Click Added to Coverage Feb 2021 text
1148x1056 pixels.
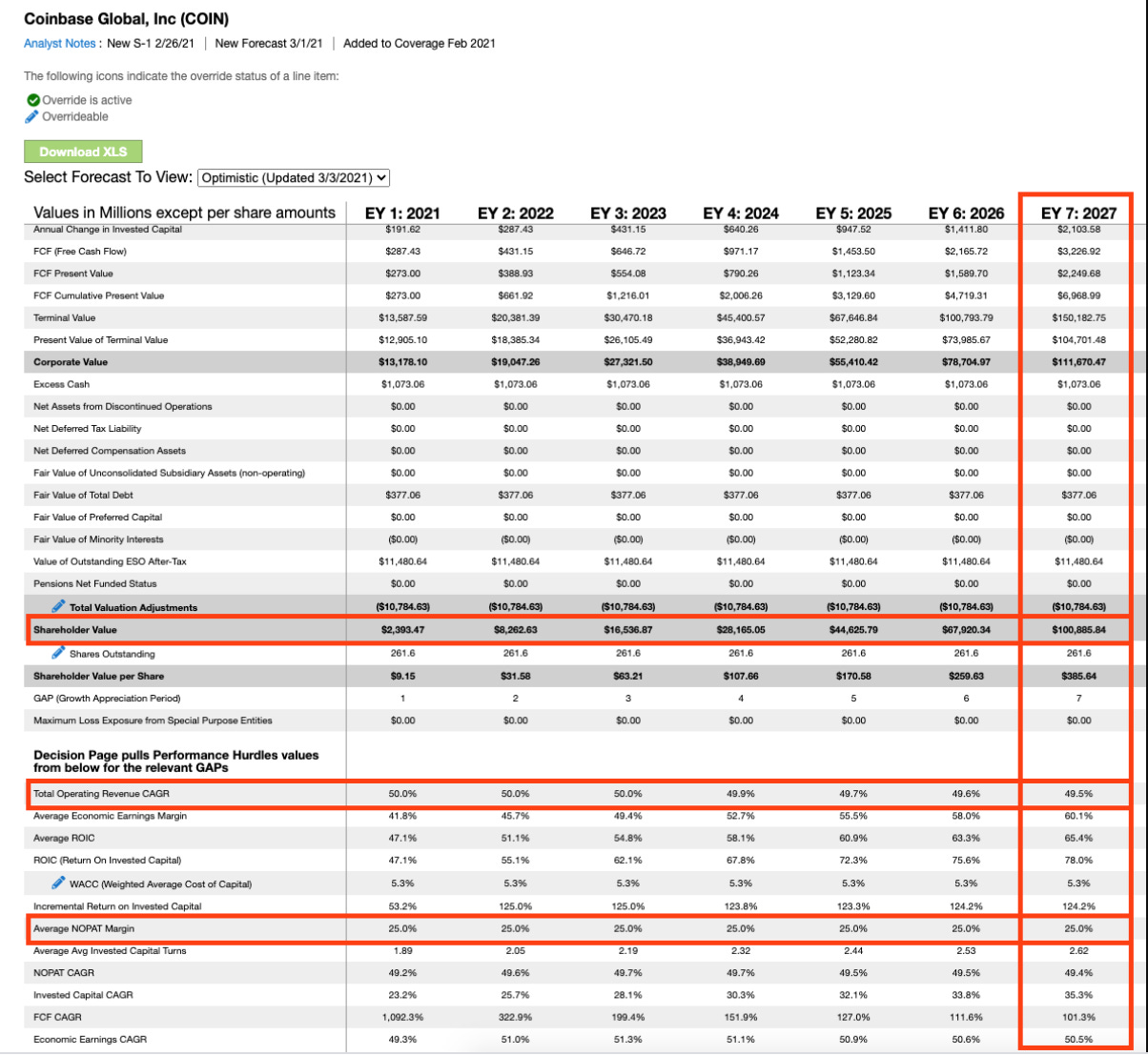(x=420, y=43)
